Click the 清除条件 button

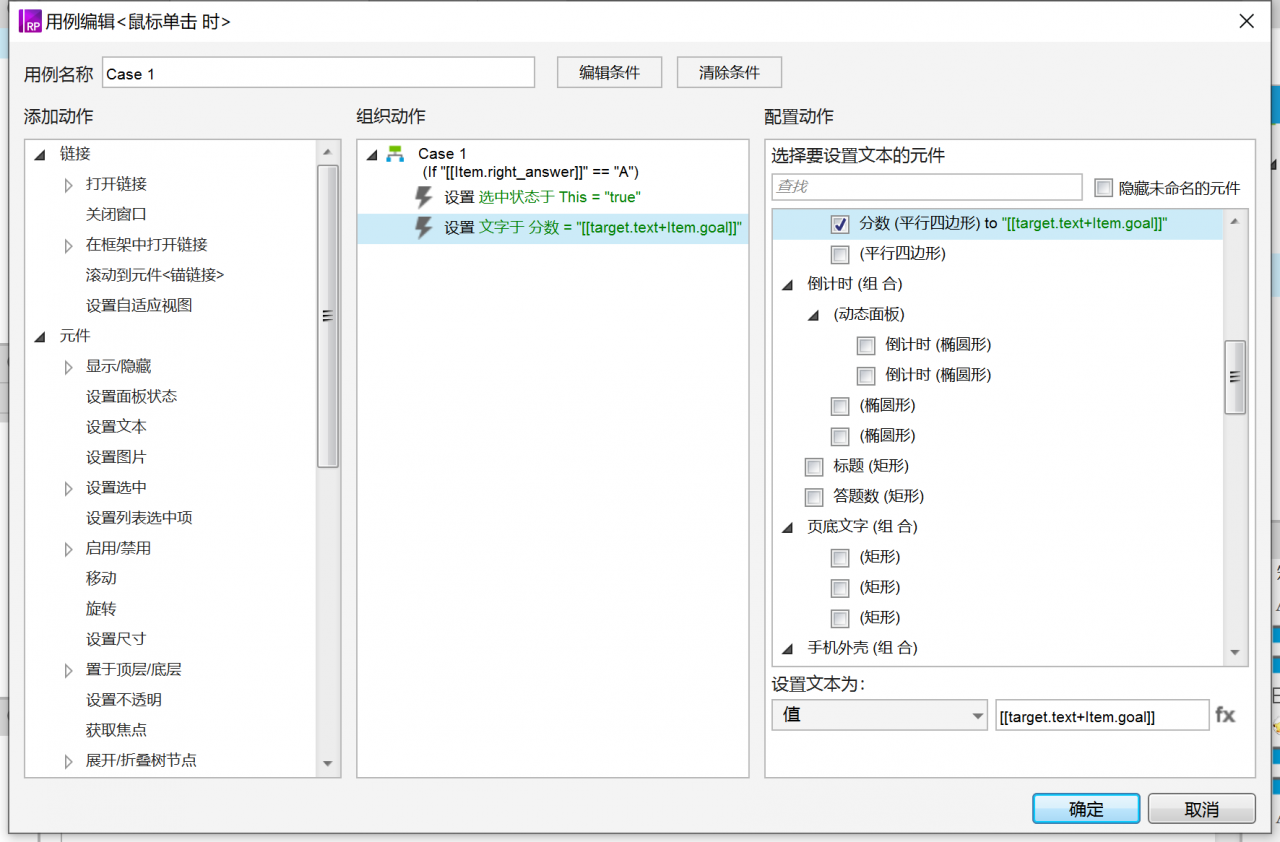click(x=729, y=72)
